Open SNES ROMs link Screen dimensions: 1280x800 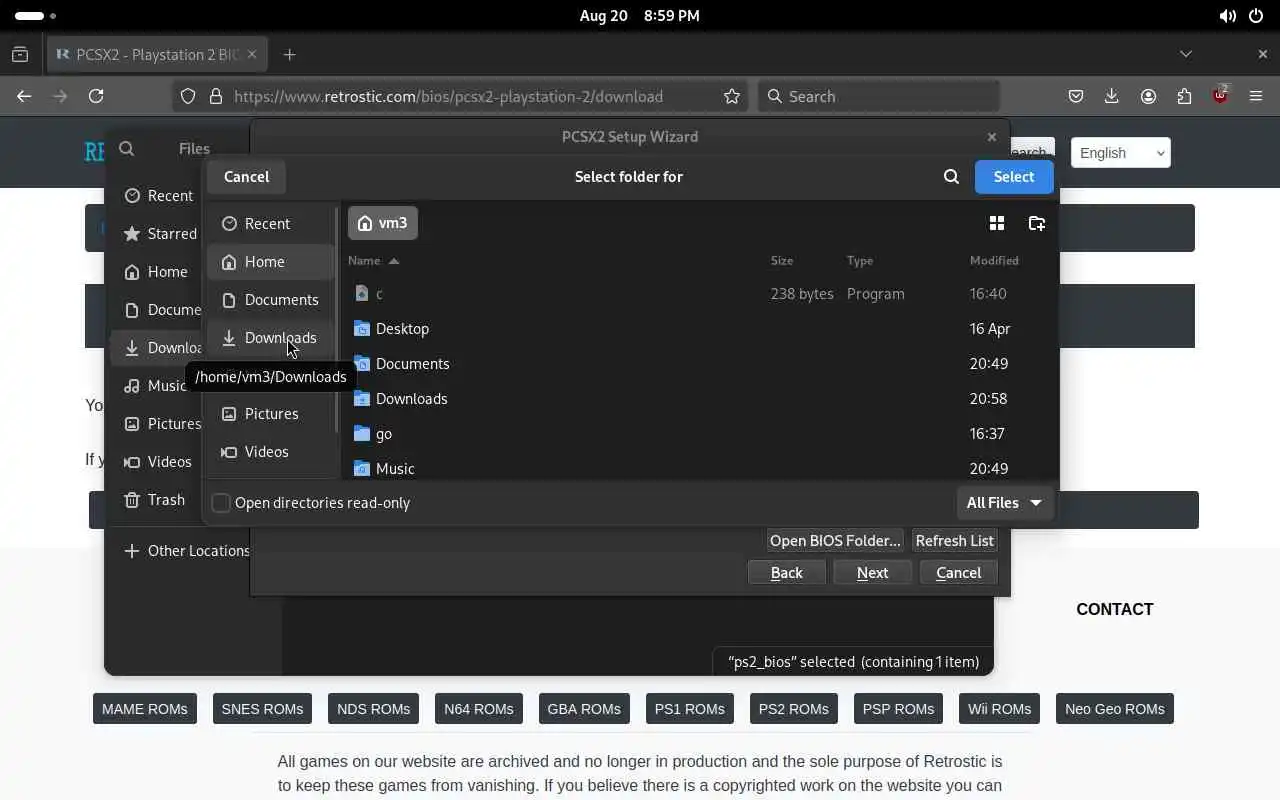(262, 709)
